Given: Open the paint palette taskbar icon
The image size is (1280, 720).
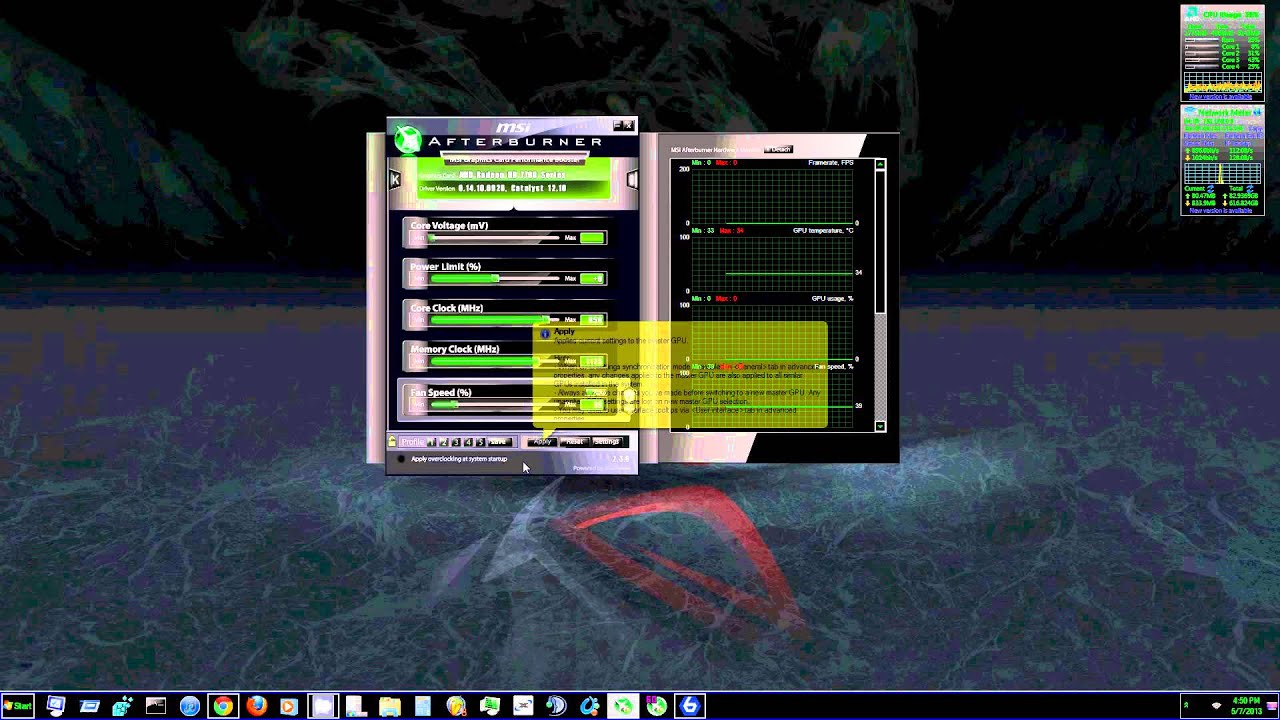Looking at the screenshot, I should tap(456, 706).
